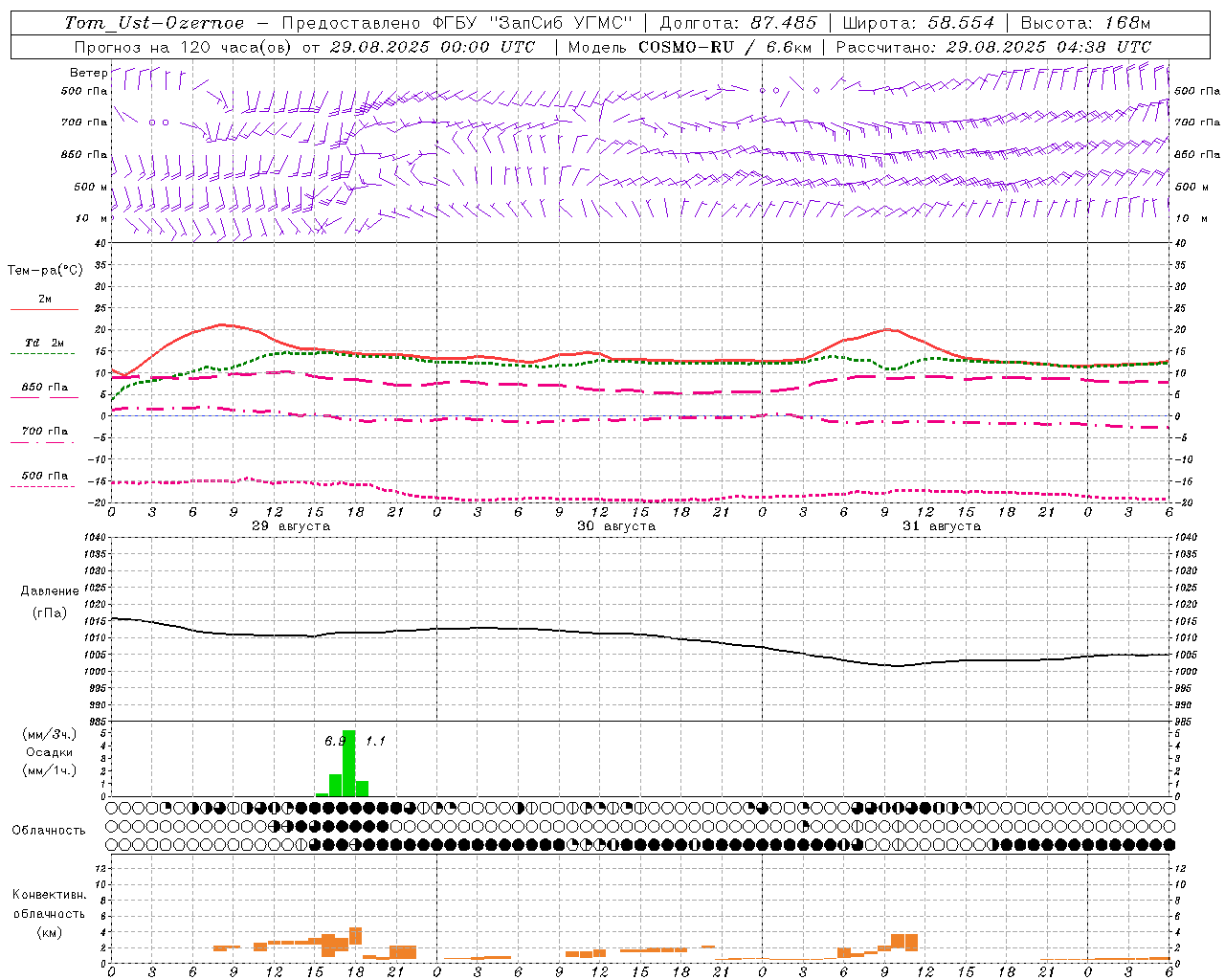The height and width of the screenshot is (980, 1225).
Task: Click the Td 2м legend entry
Action: click(x=45, y=343)
